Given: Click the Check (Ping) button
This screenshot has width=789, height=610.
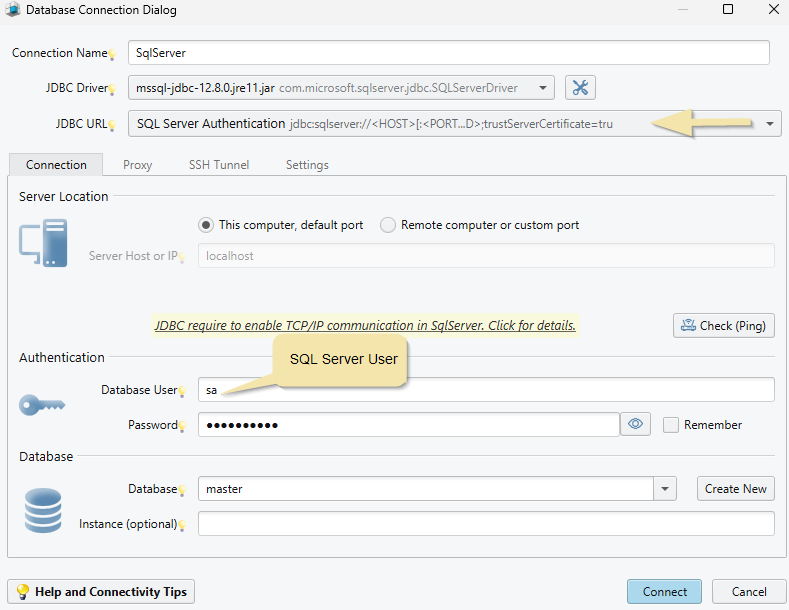Looking at the screenshot, I should click(x=723, y=326).
